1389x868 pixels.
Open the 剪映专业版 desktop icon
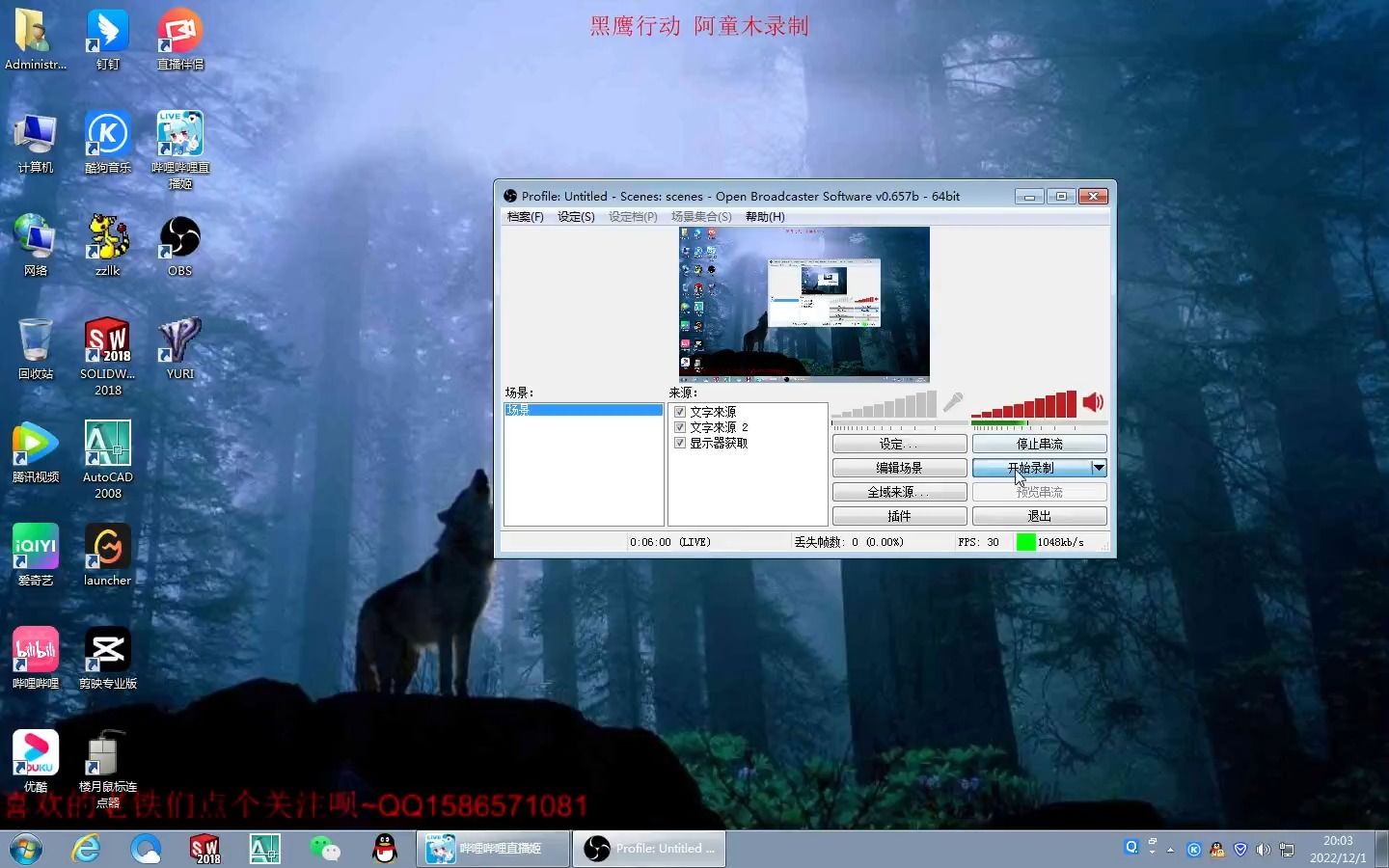(x=107, y=659)
